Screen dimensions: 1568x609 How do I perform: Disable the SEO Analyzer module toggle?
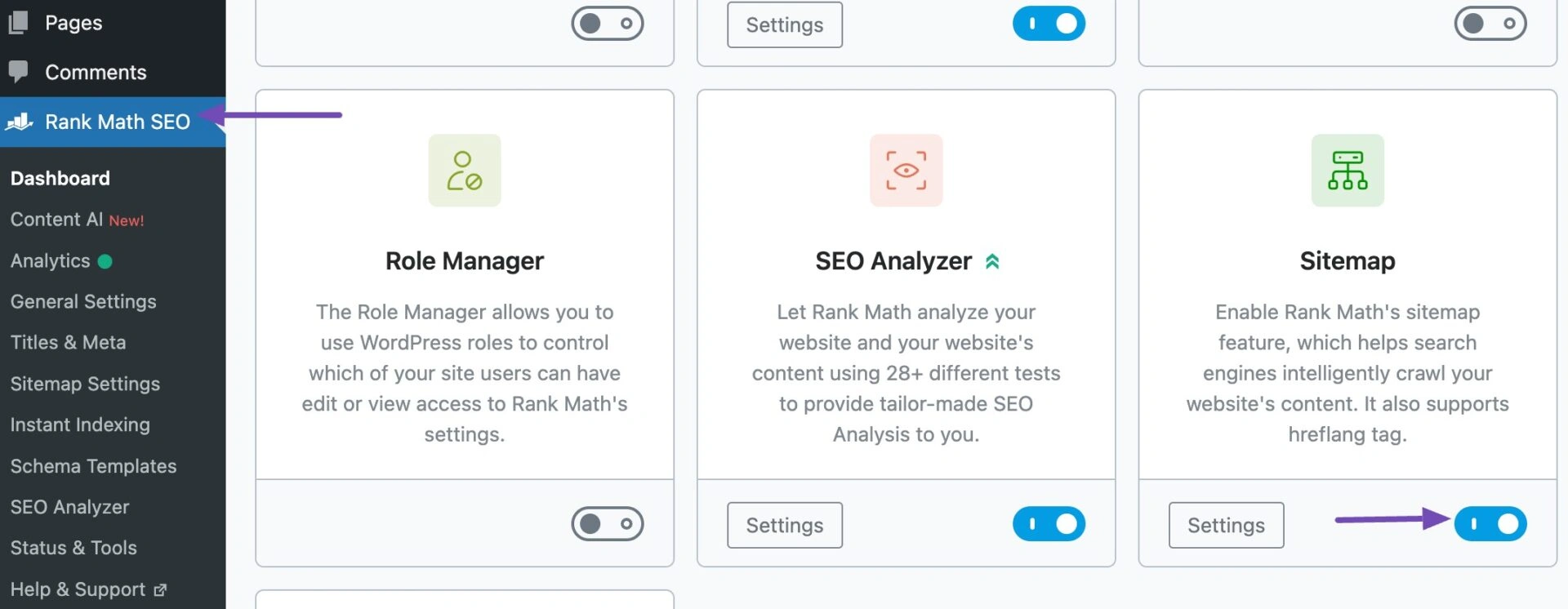click(1049, 524)
